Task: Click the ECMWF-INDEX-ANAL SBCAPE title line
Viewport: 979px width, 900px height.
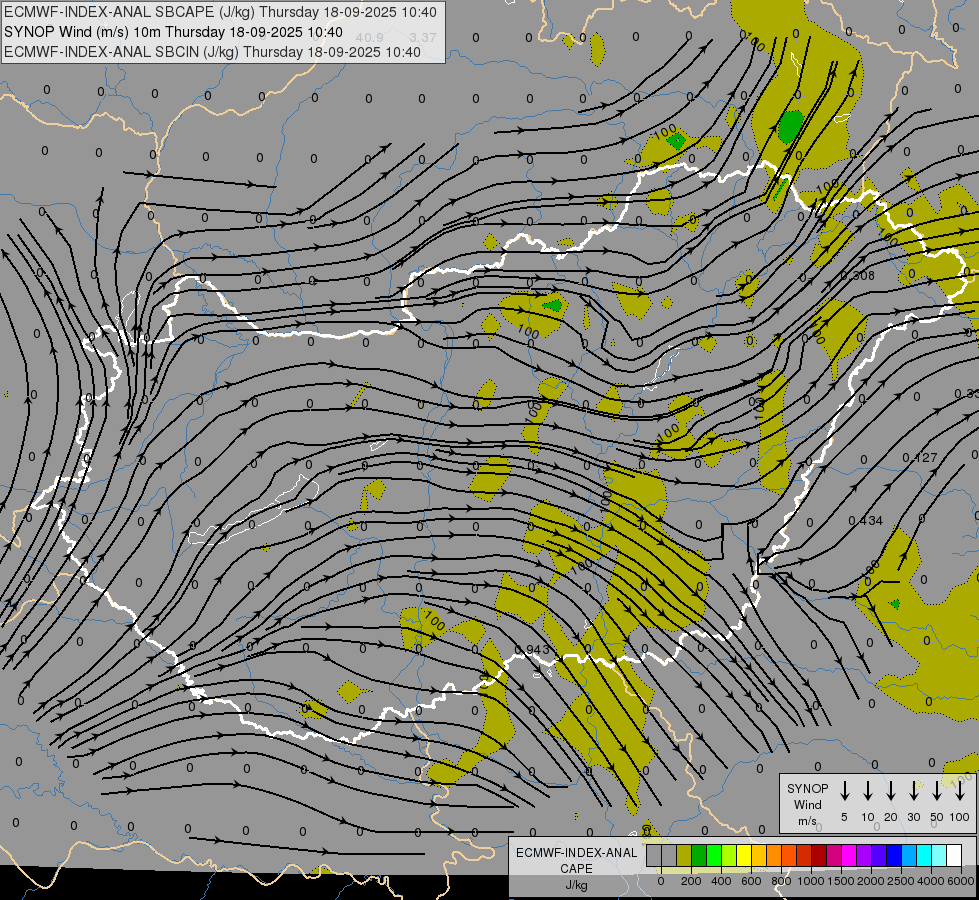Action: 220,12
